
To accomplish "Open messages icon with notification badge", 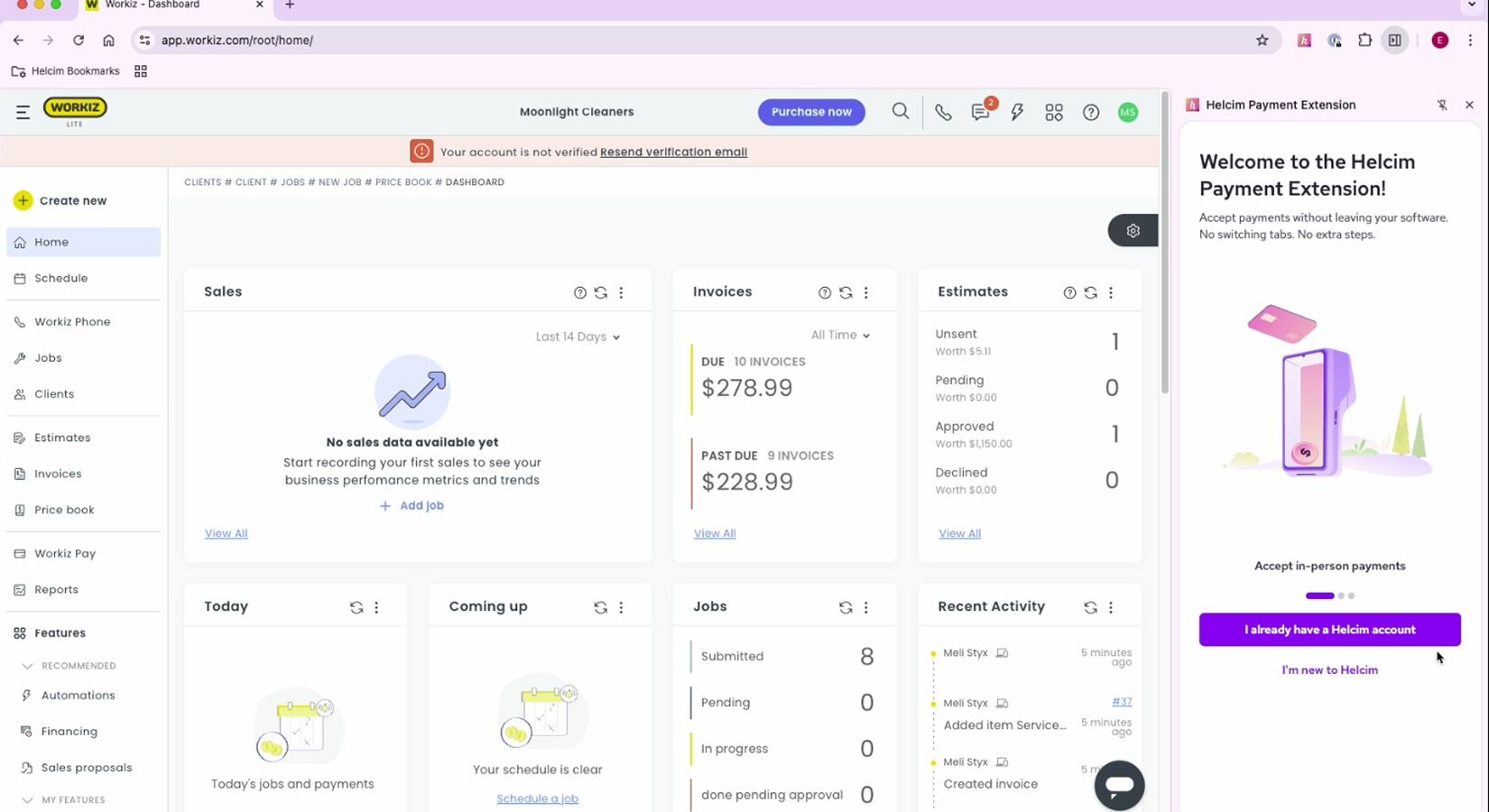I will click(x=980, y=113).
